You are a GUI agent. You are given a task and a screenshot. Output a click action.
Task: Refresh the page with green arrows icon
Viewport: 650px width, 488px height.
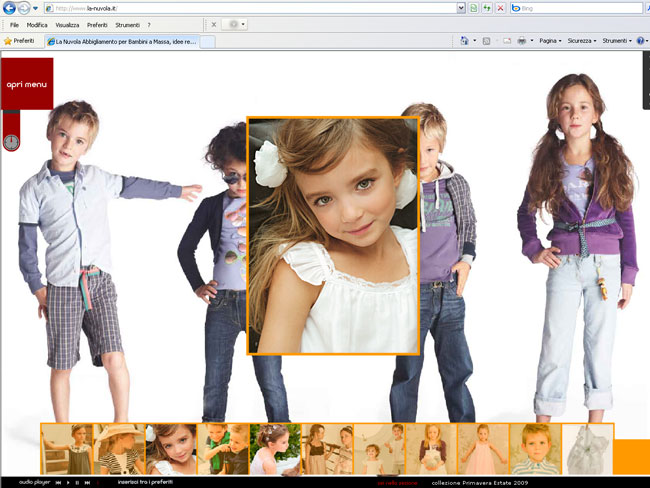487,8
